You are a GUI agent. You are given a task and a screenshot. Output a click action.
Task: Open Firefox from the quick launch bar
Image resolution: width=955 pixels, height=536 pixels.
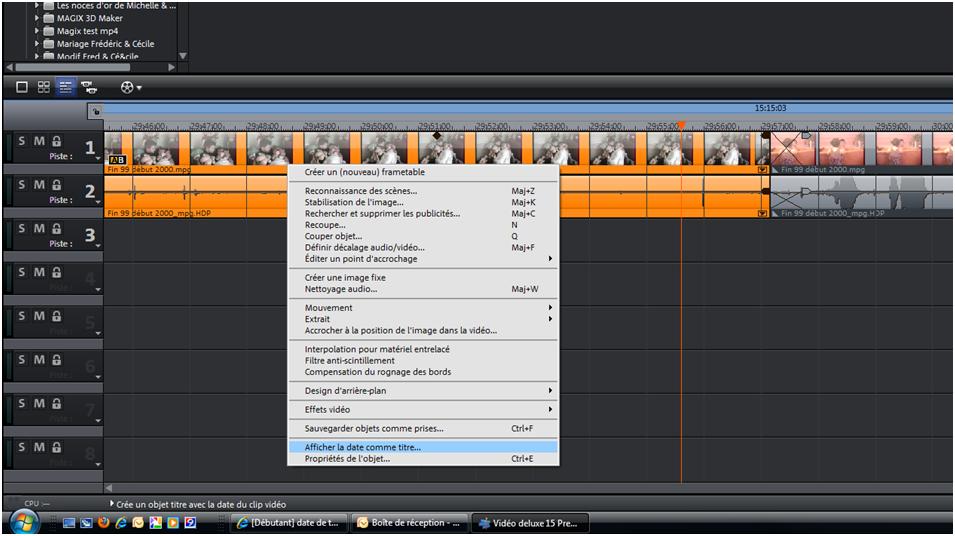tap(103, 522)
